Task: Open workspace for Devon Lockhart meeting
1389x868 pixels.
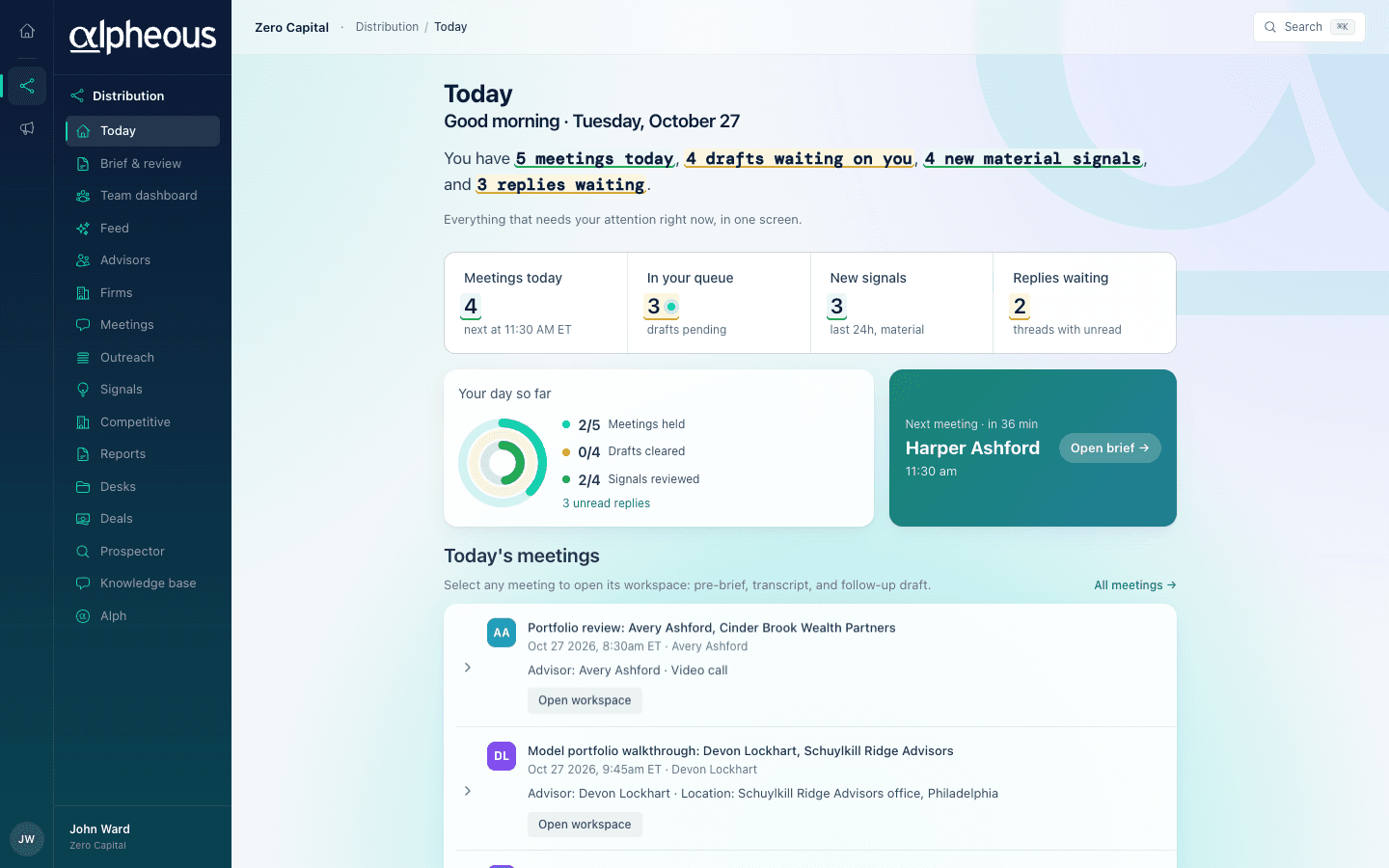Action: [585, 825]
